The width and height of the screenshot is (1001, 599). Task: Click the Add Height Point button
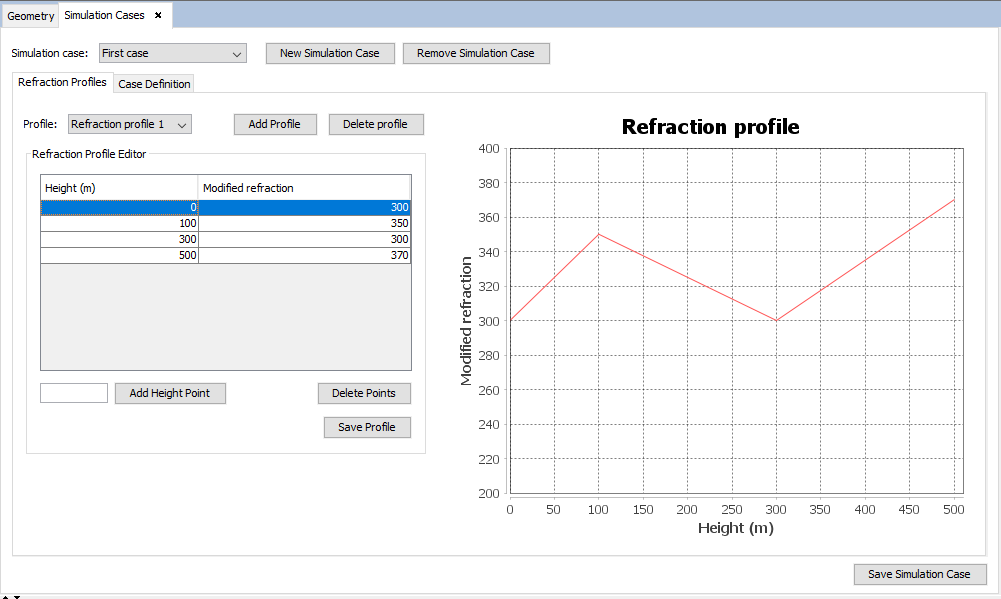170,393
